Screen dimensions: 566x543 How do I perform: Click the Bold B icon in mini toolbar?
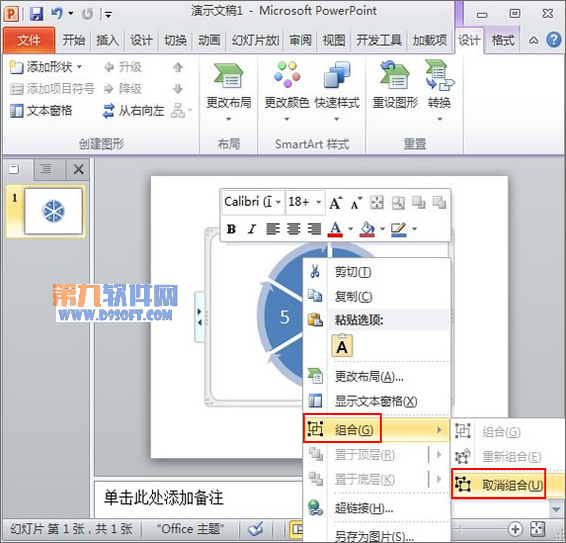tap(231, 229)
